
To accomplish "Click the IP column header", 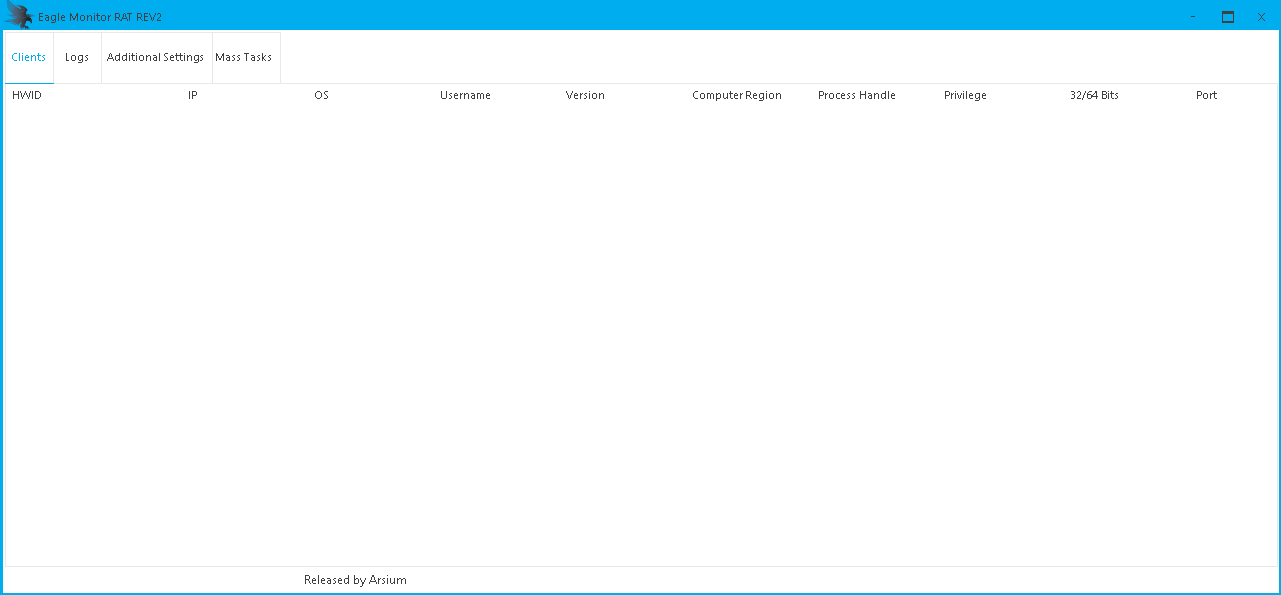I will (x=193, y=95).
